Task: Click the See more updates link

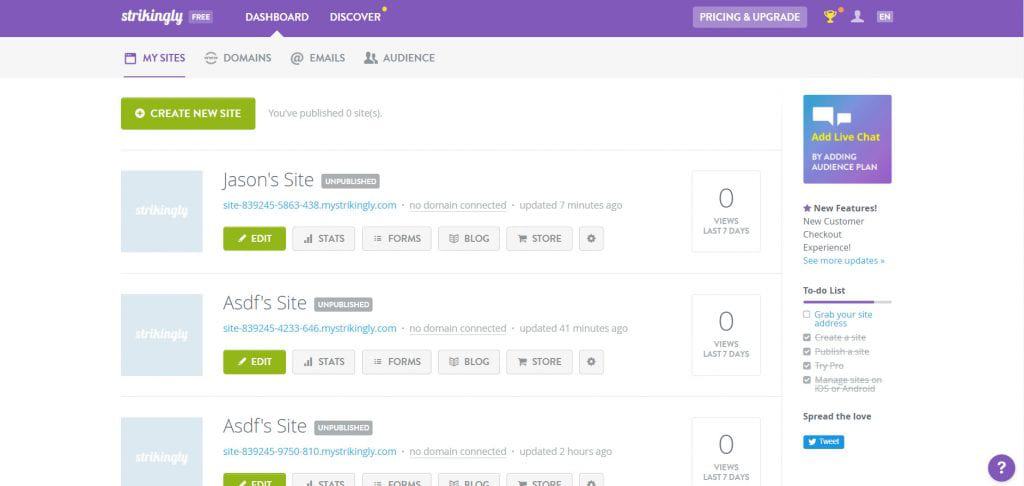Action: [844, 261]
